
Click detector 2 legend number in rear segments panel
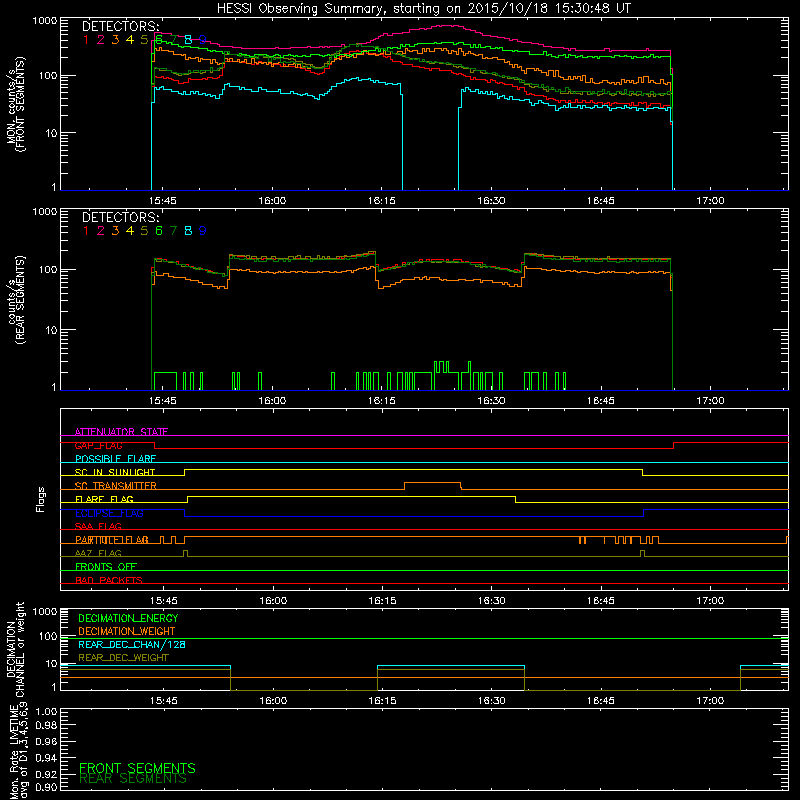click(101, 231)
